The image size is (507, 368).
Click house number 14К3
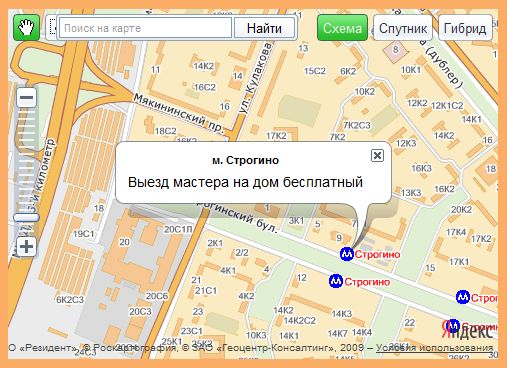coord(342,314)
